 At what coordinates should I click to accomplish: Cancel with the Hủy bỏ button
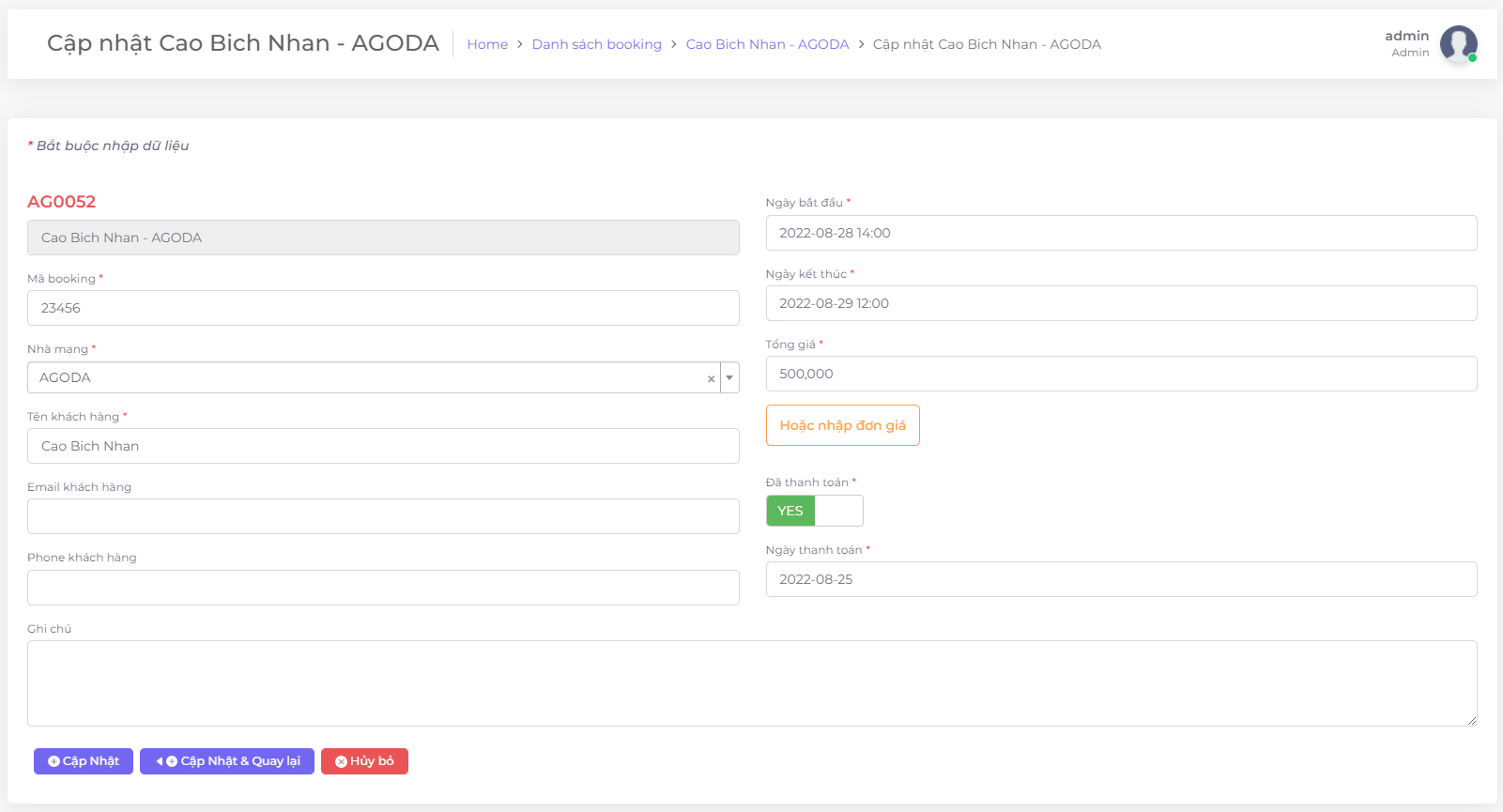(x=364, y=761)
